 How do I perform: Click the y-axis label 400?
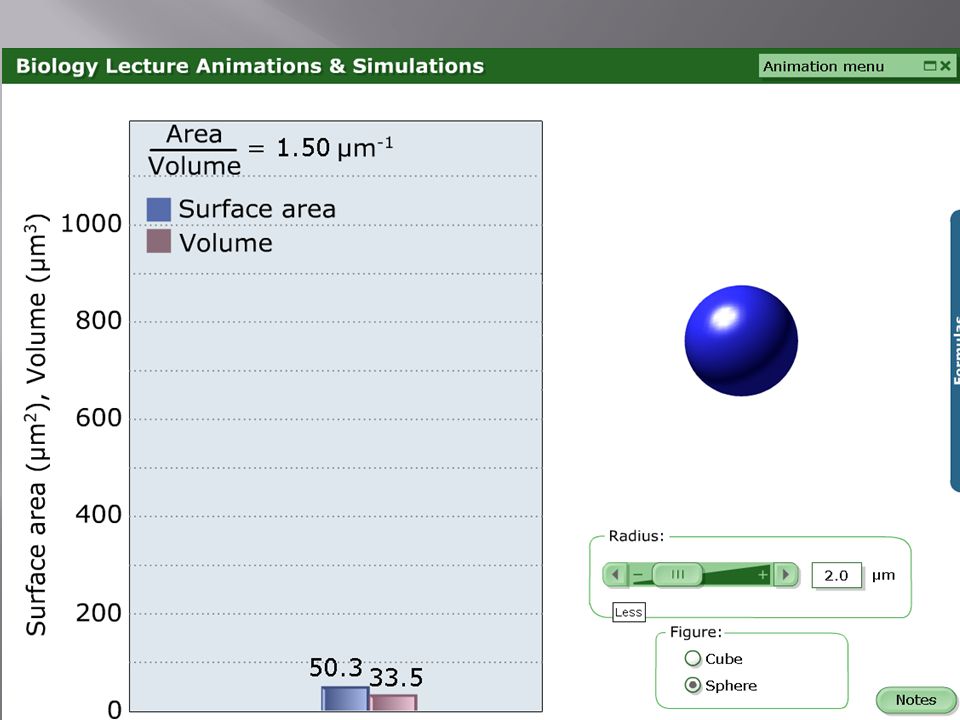click(x=99, y=514)
